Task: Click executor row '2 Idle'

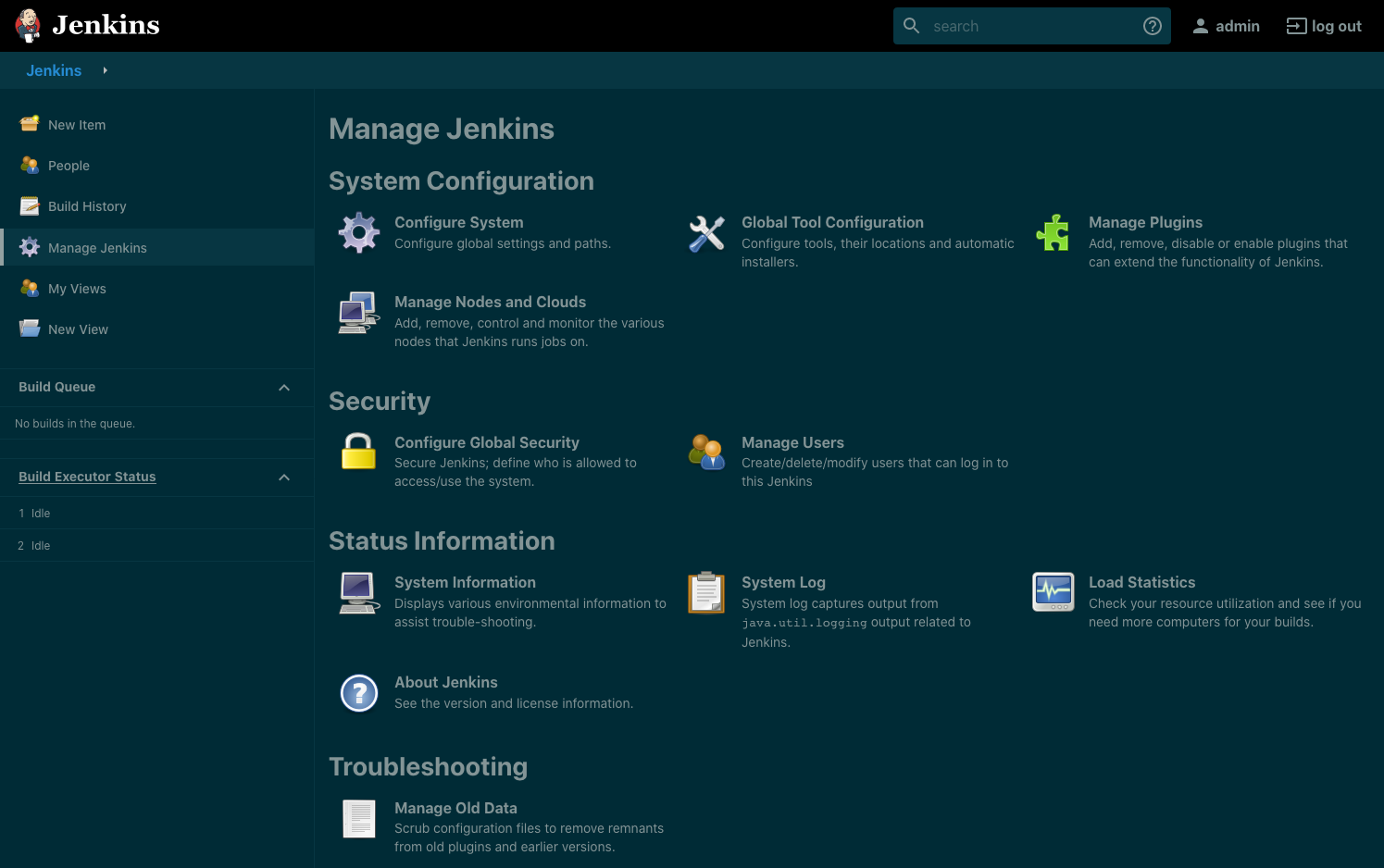Action: 156,545
